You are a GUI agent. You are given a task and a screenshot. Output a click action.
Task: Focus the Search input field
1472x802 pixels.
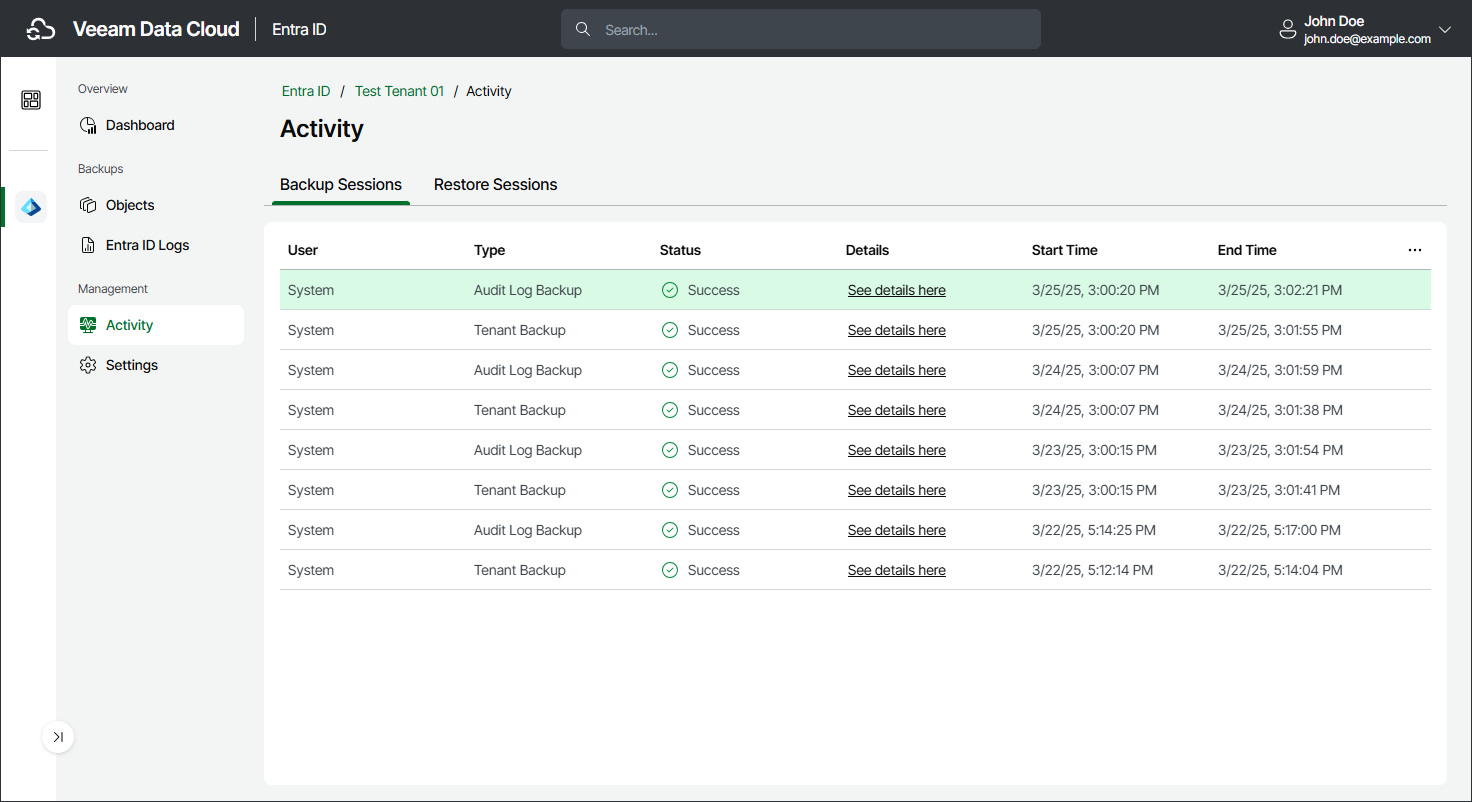[801, 29]
